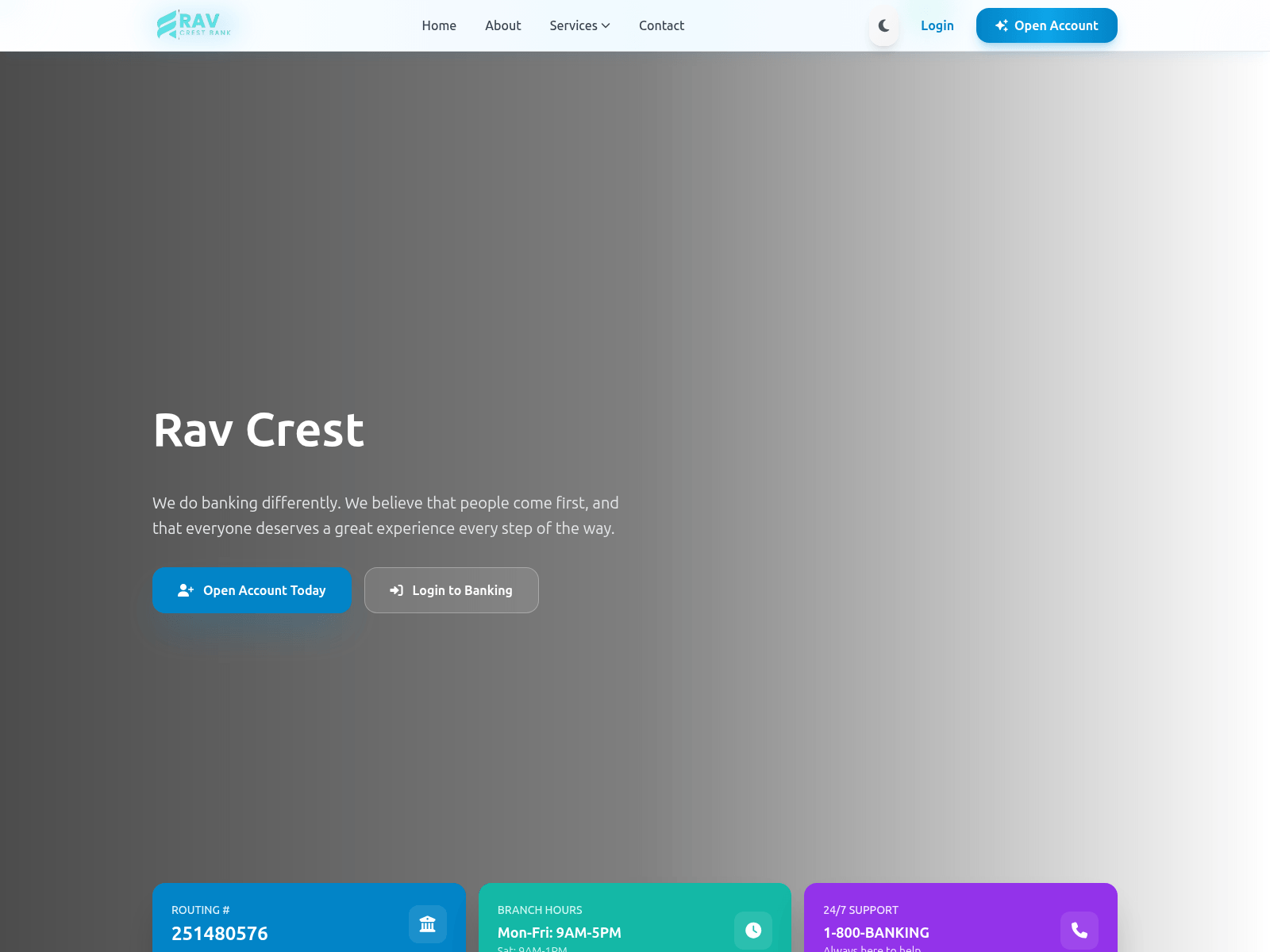The image size is (1270, 952).
Task: Click the phone icon on 24/7 Support card
Action: pos(1078,931)
